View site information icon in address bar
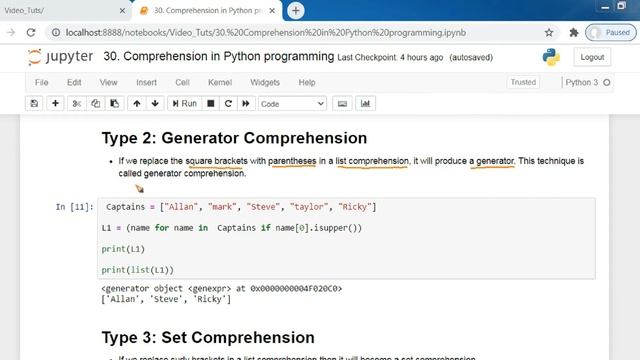Screen dimensions: 640x360 [56, 33]
